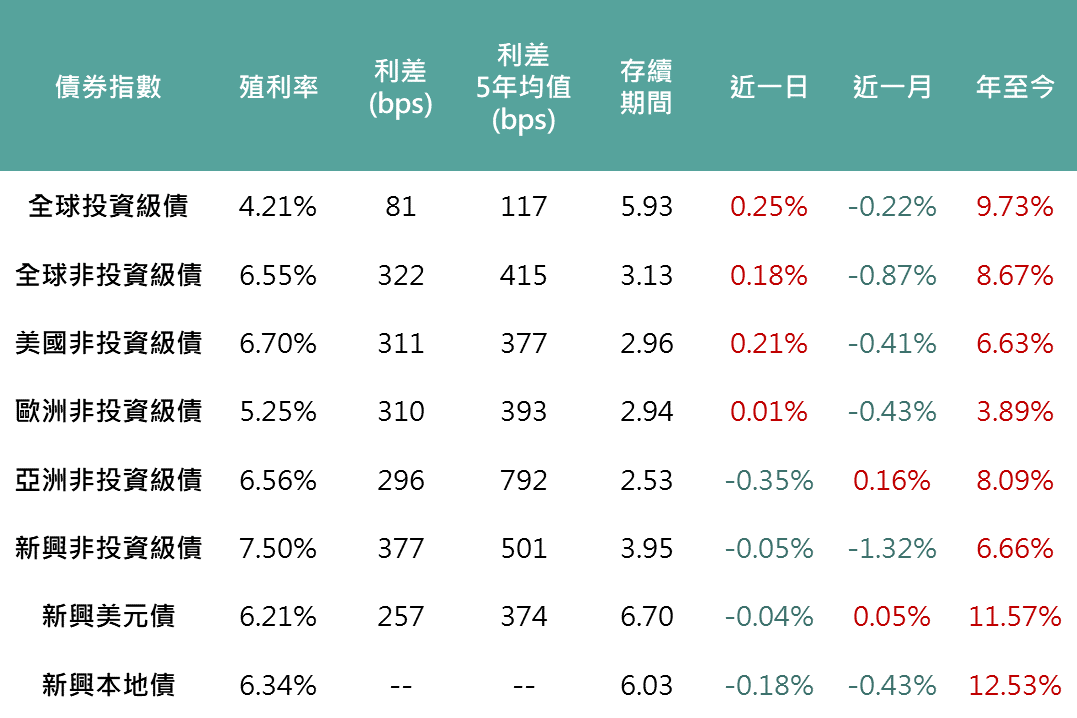Click the 殖利率 column header
The height and width of the screenshot is (718, 1077).
[278, 87]
